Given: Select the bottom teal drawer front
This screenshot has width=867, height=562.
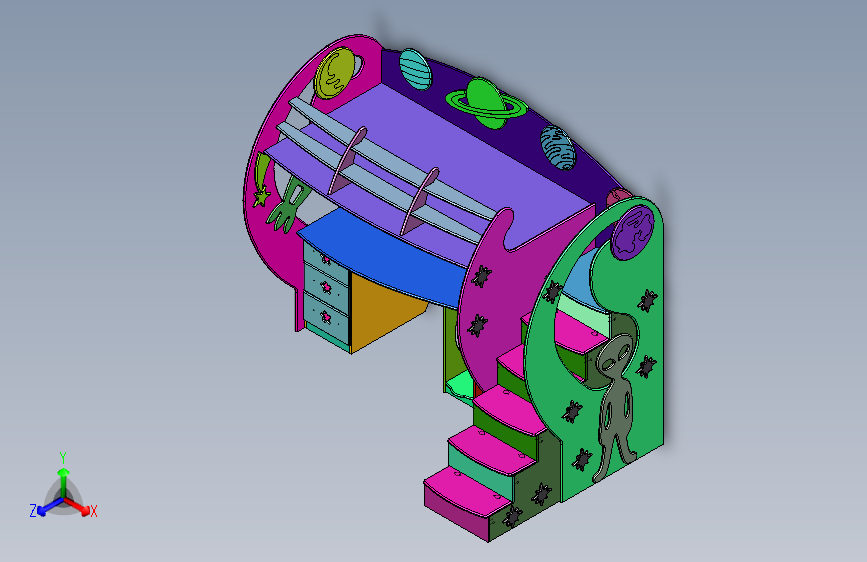Looking at the screenshot, I should 326,316.
